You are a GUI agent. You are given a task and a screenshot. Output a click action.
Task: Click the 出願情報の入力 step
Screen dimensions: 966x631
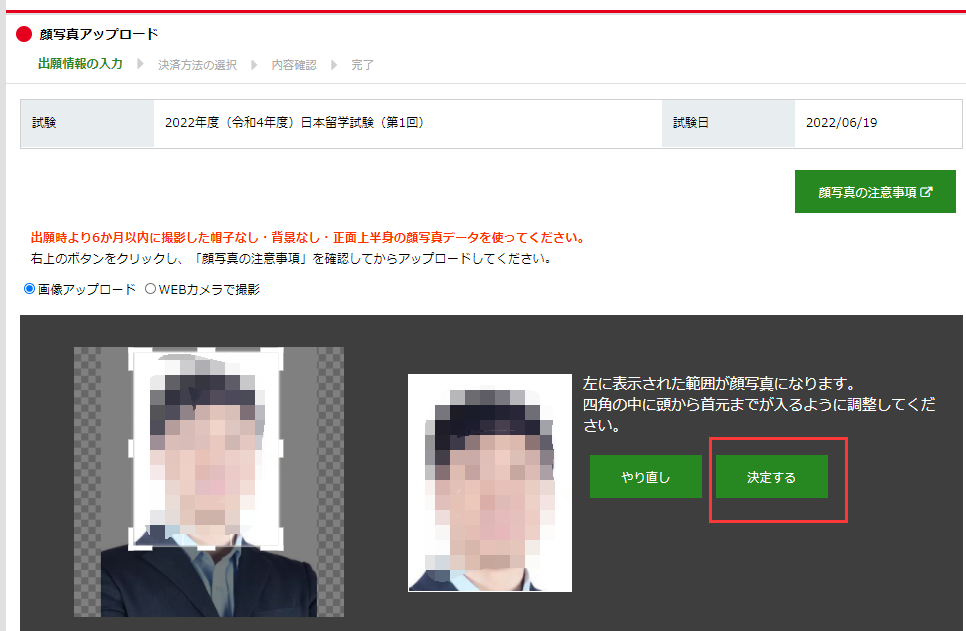[80, 63]
